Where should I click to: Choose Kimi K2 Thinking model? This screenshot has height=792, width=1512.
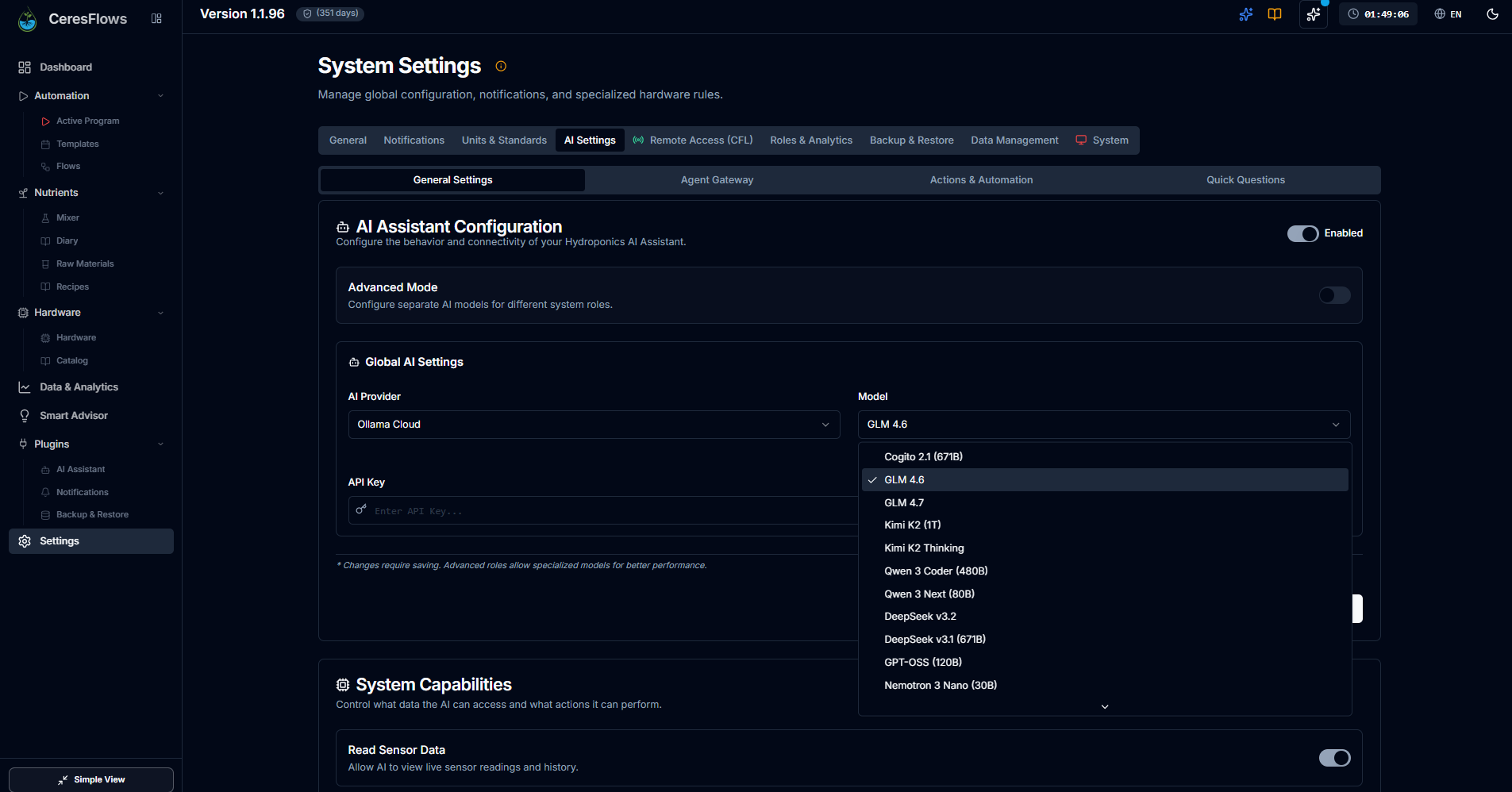[1105, 548]
